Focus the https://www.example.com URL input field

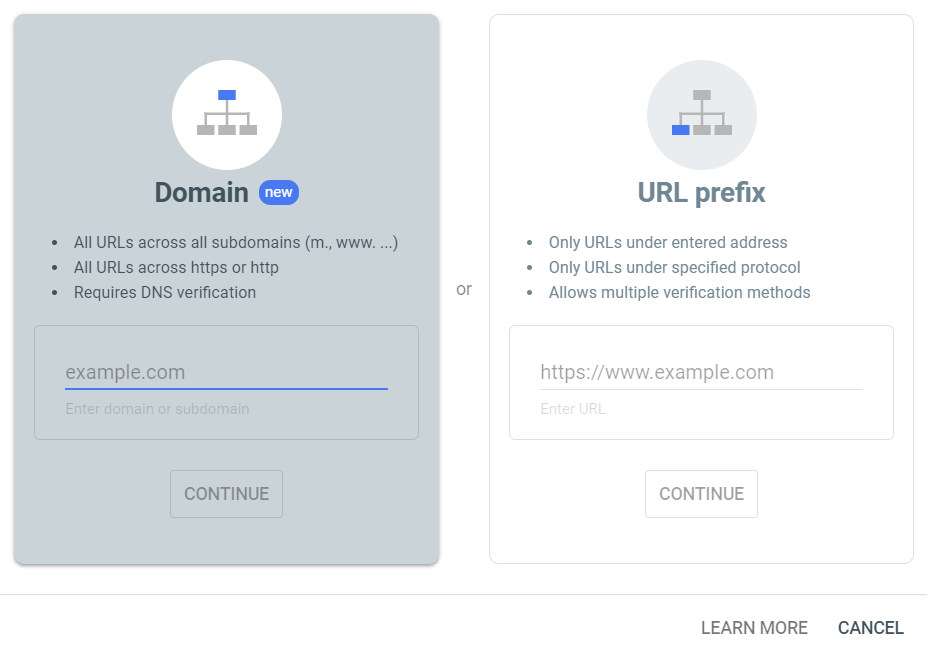coord(701,372)
